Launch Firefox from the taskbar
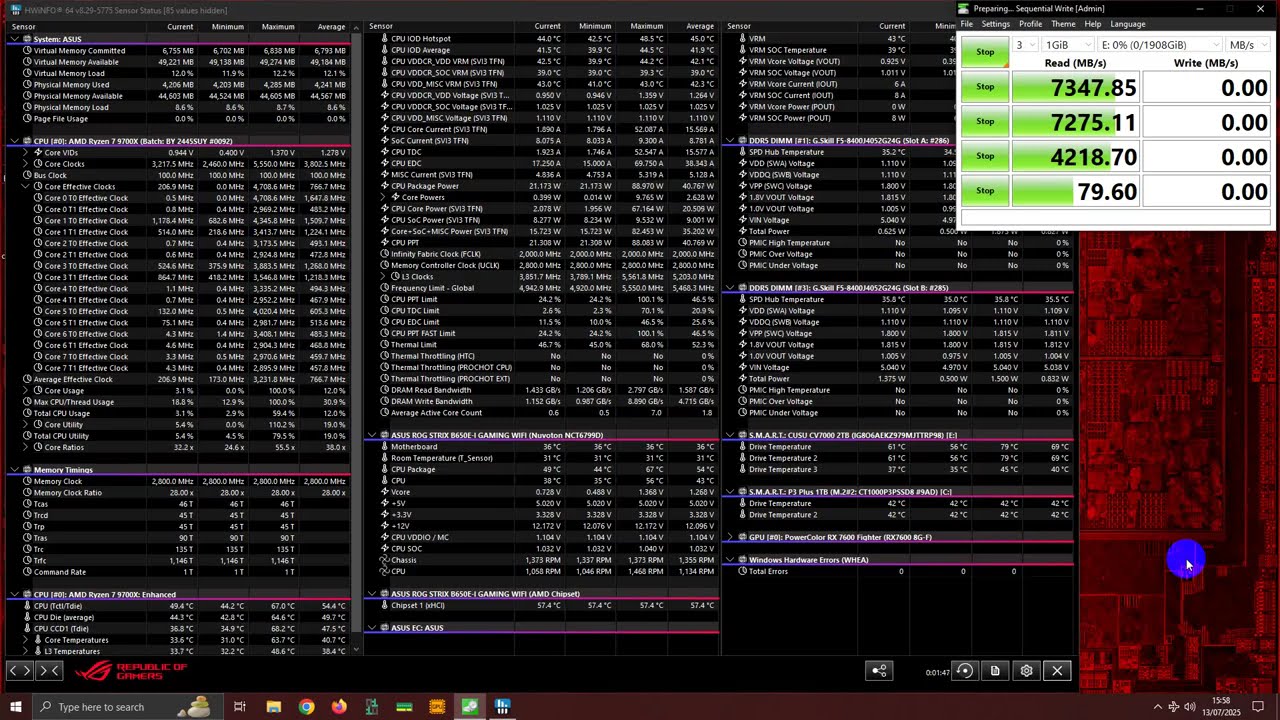The image size is (1280, 720). pos(339,707)
